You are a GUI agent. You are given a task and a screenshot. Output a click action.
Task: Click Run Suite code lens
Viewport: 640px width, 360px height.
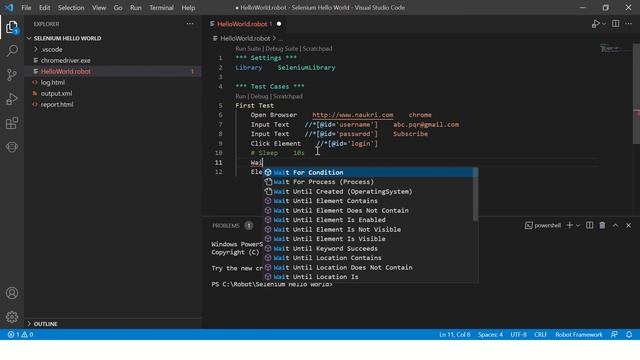[x=248, y=49]
